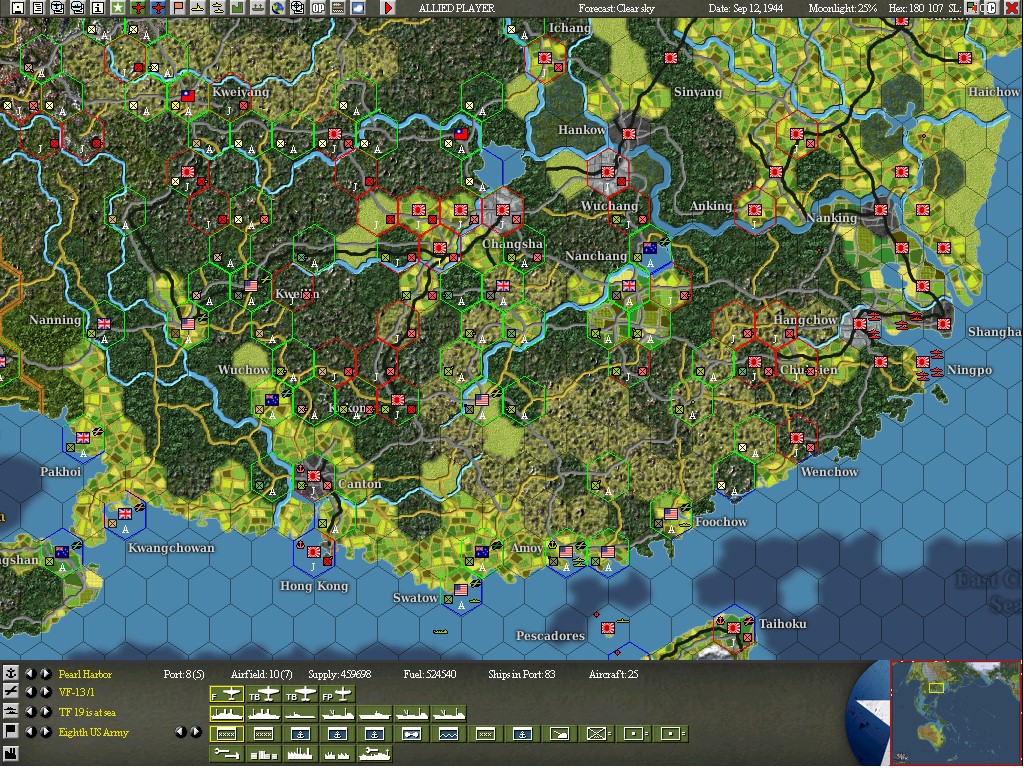
Task: Click the OP toolbar icon
Action: pyautogui.click(x=317, y=8)
